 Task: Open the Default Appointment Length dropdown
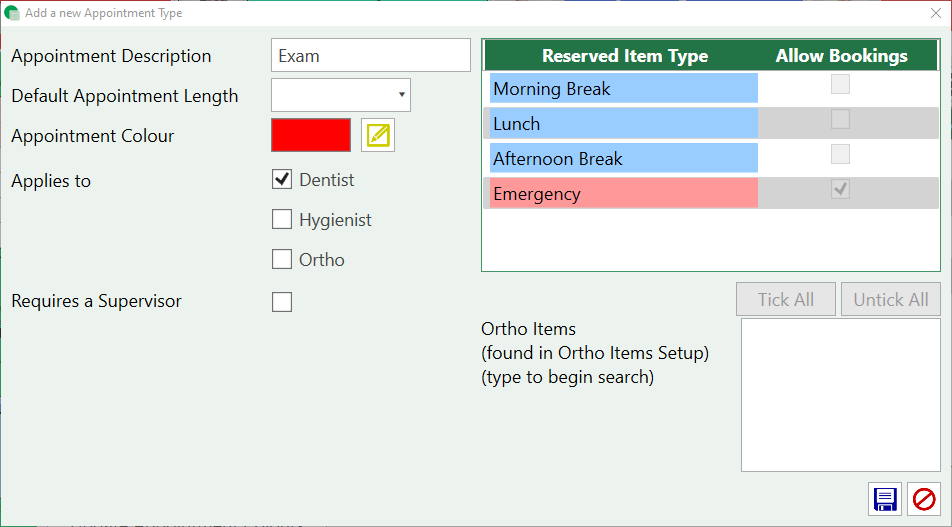(x=341, y=95)
